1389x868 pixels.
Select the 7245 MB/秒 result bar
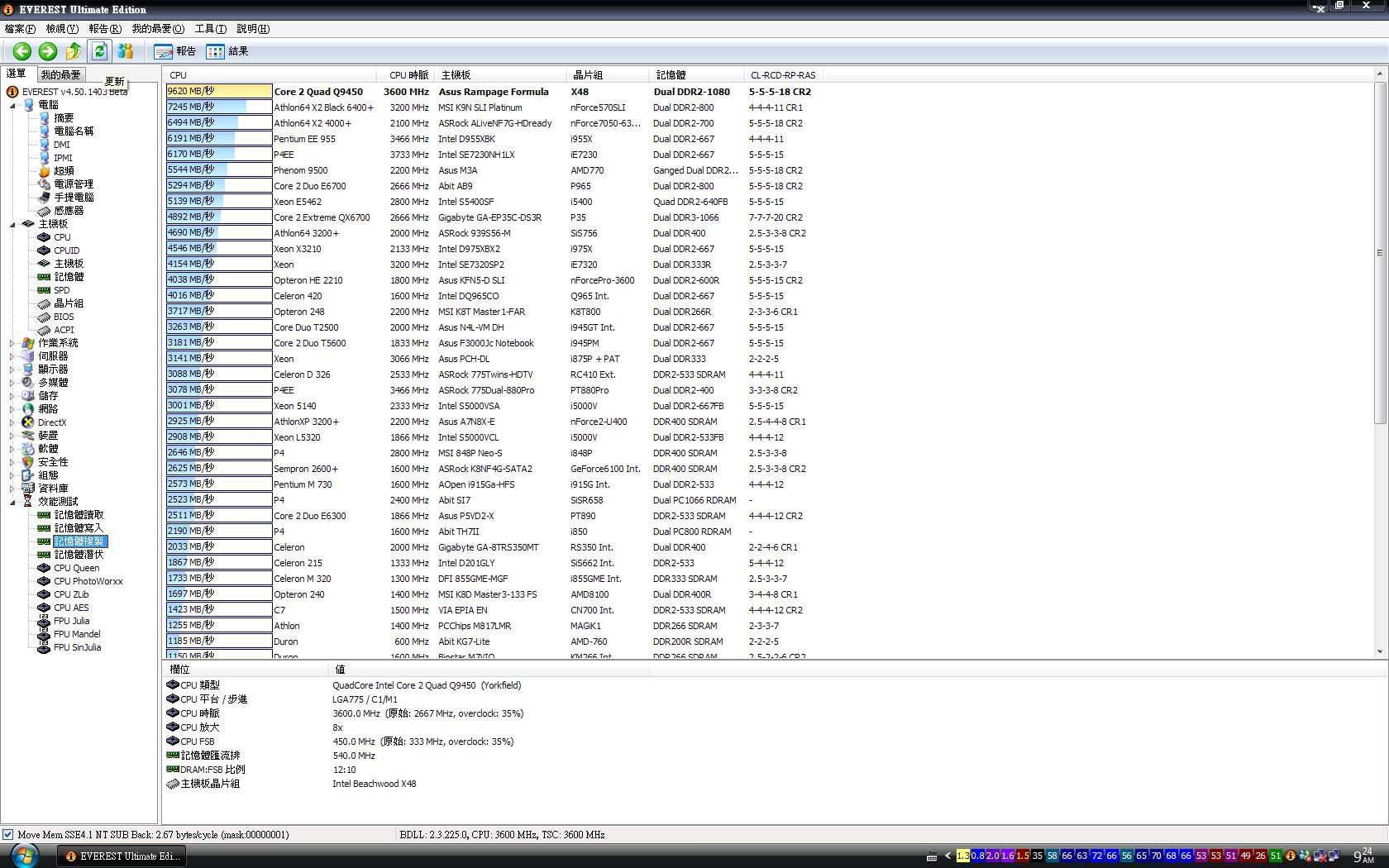(219, 107)
